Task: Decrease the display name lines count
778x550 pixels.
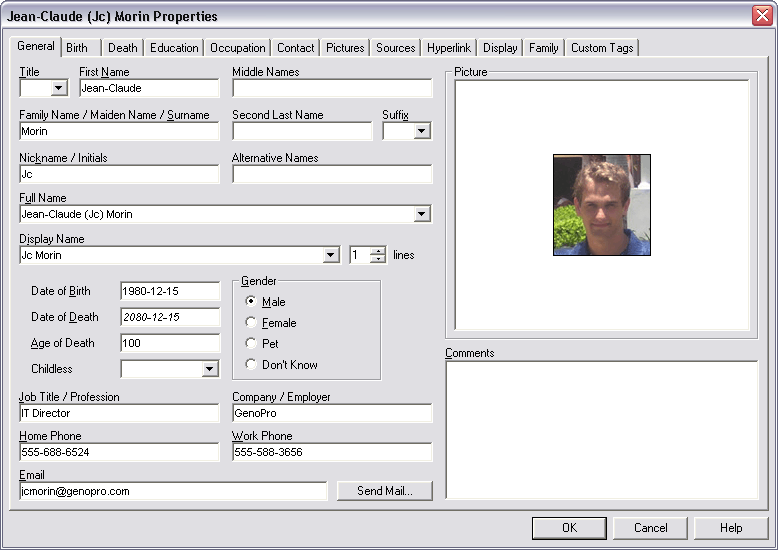Action: 379,259
